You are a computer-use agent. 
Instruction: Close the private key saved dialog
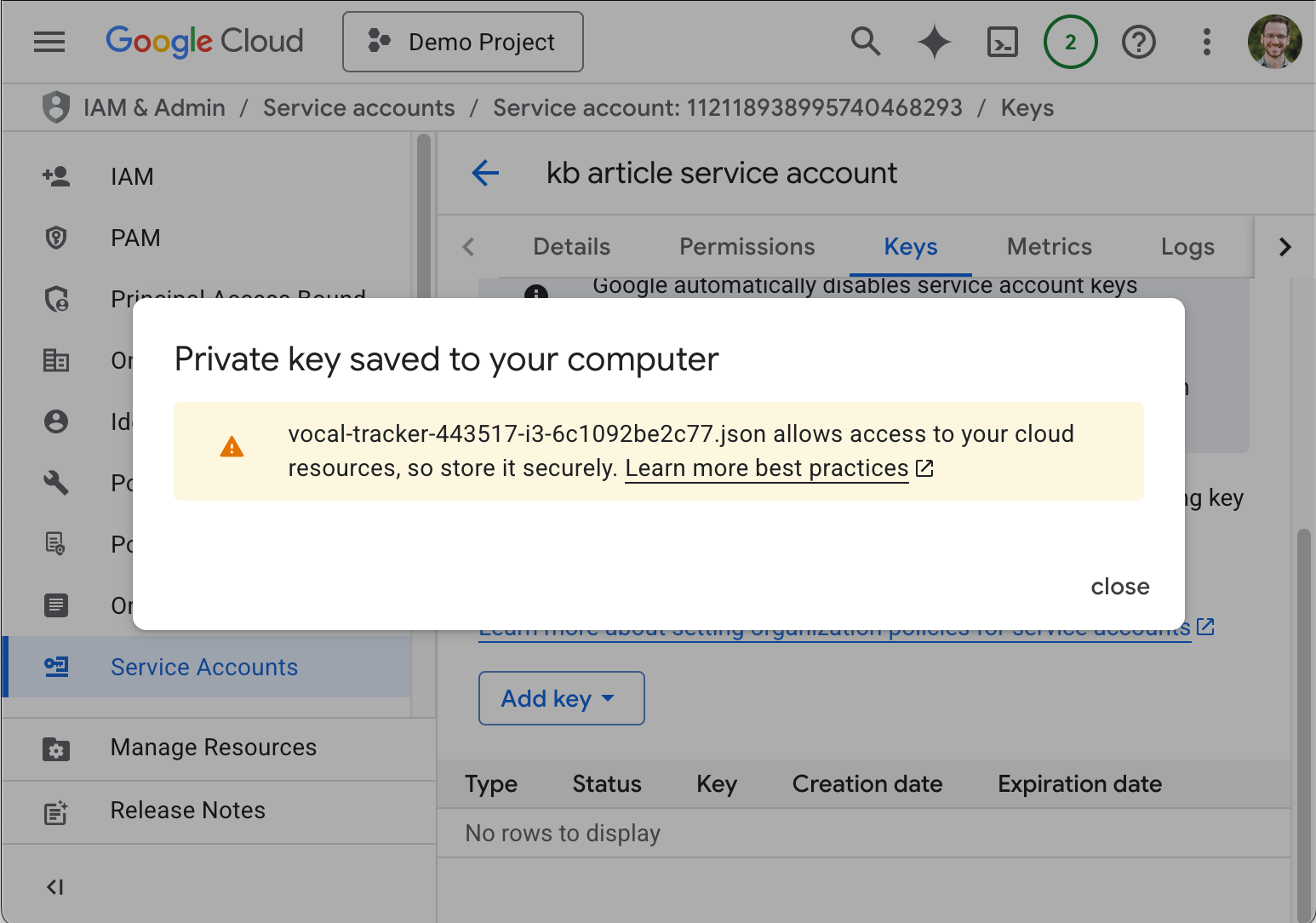[x=1119, y=587]
